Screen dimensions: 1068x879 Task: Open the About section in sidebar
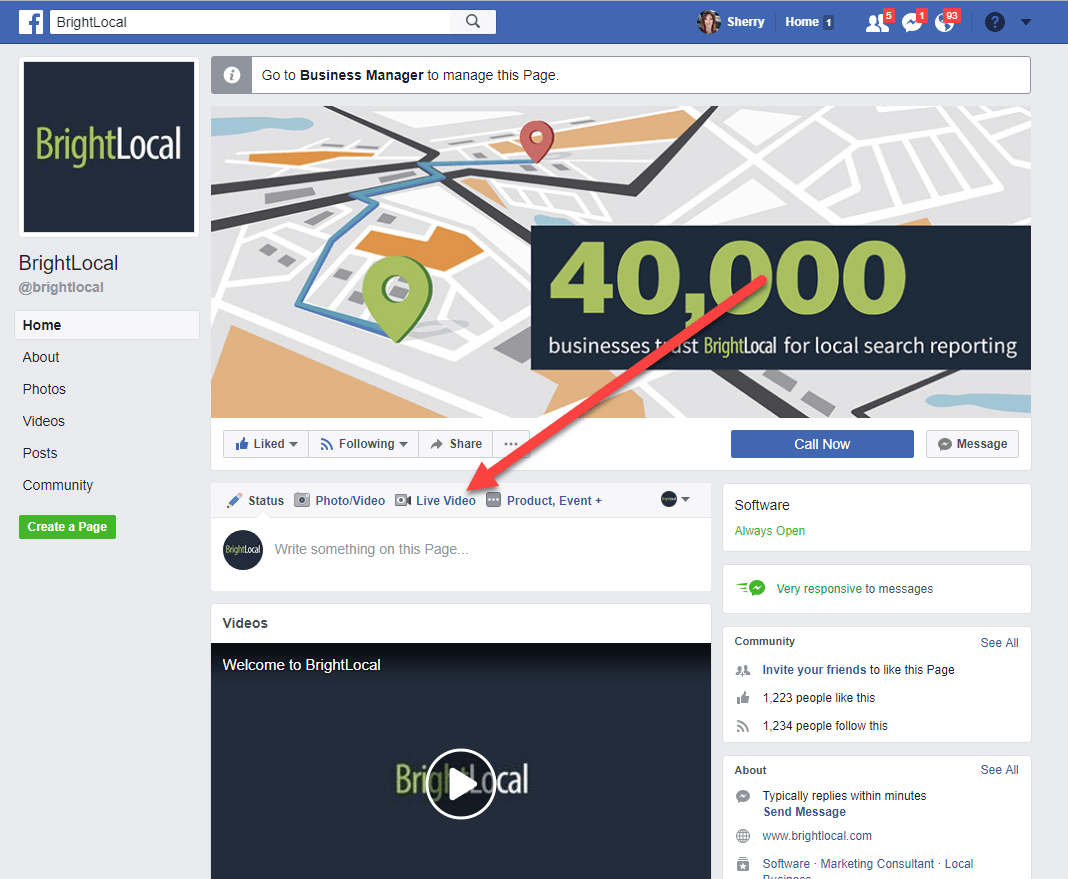(x=41, y=357)
